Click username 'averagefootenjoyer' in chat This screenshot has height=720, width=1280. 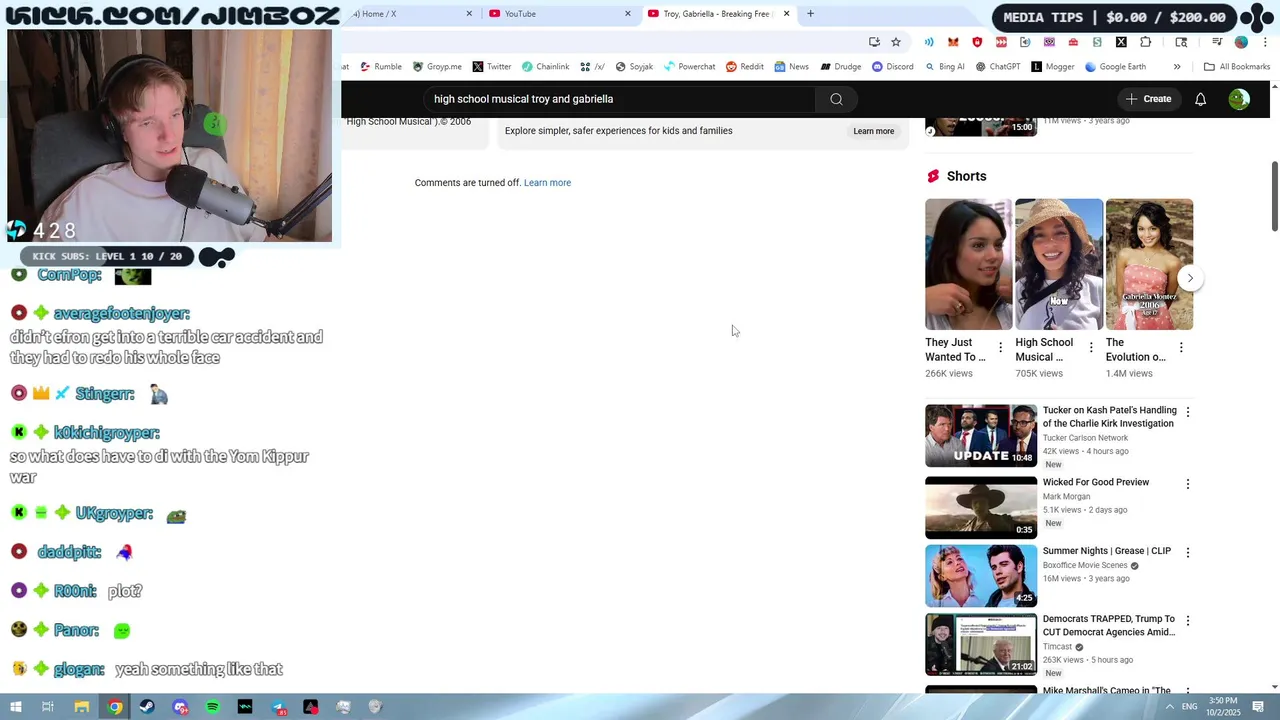tap(122, 314)
